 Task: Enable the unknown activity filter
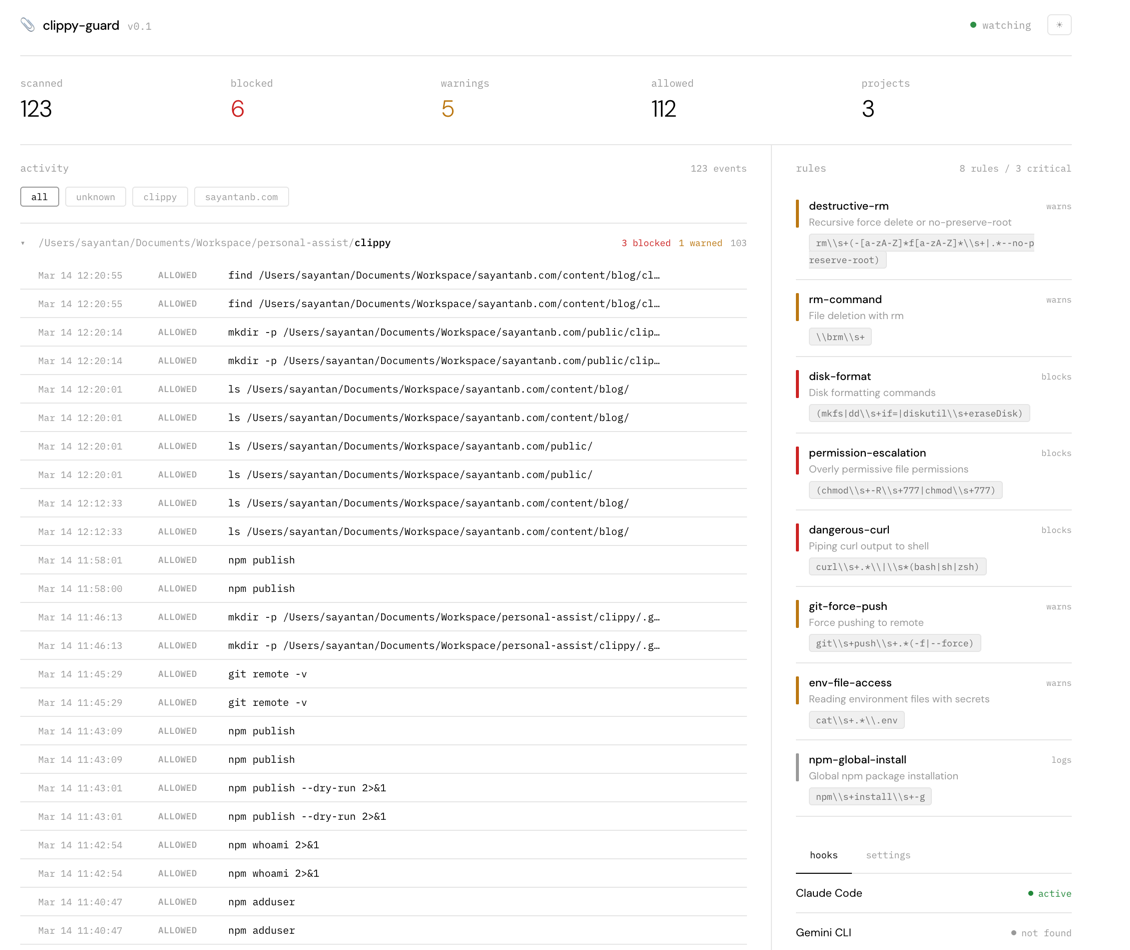pos(95,197)
